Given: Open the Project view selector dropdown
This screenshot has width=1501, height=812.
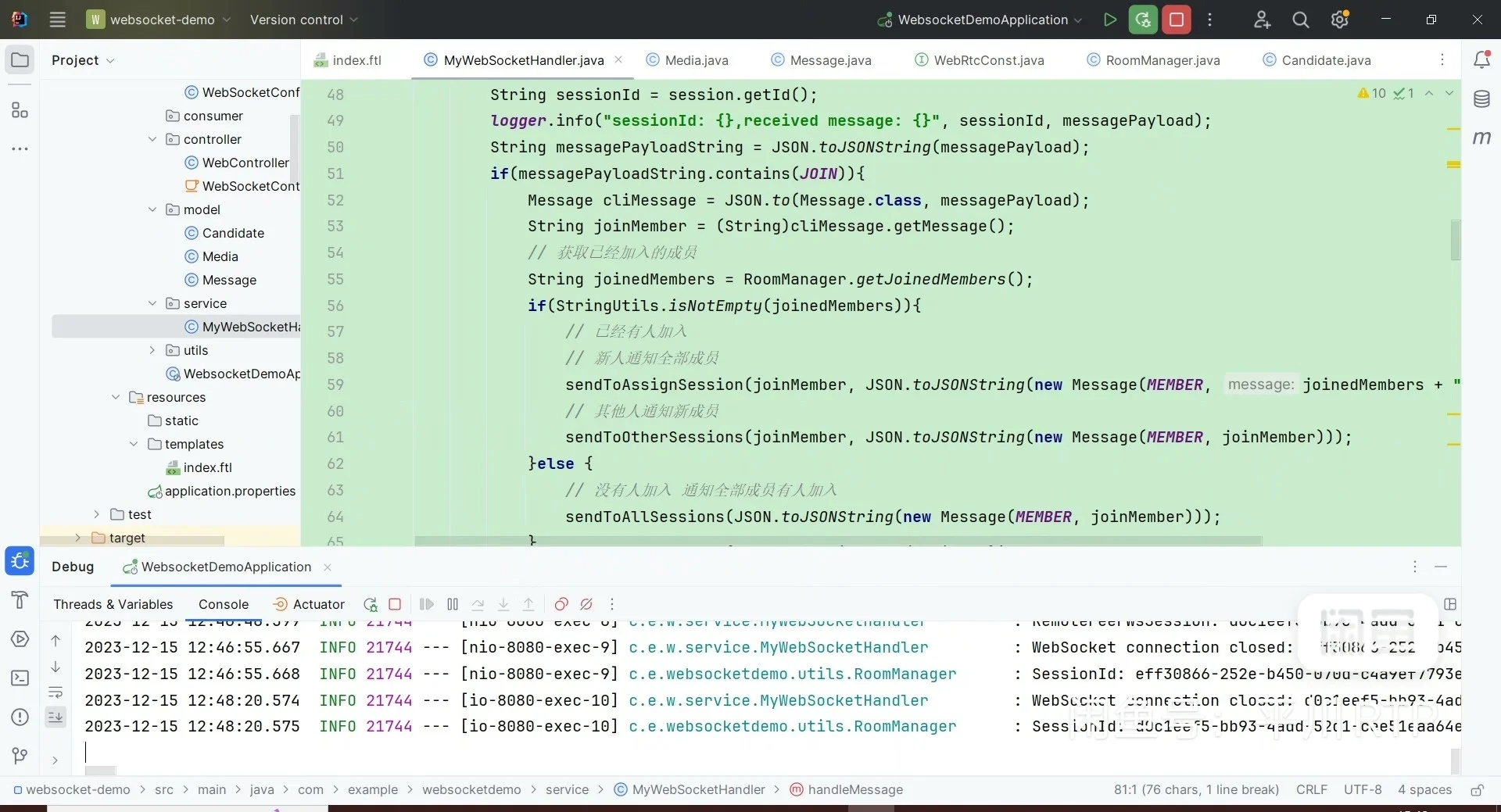Looking at the screenshot, I should click(x=83, y=60).
